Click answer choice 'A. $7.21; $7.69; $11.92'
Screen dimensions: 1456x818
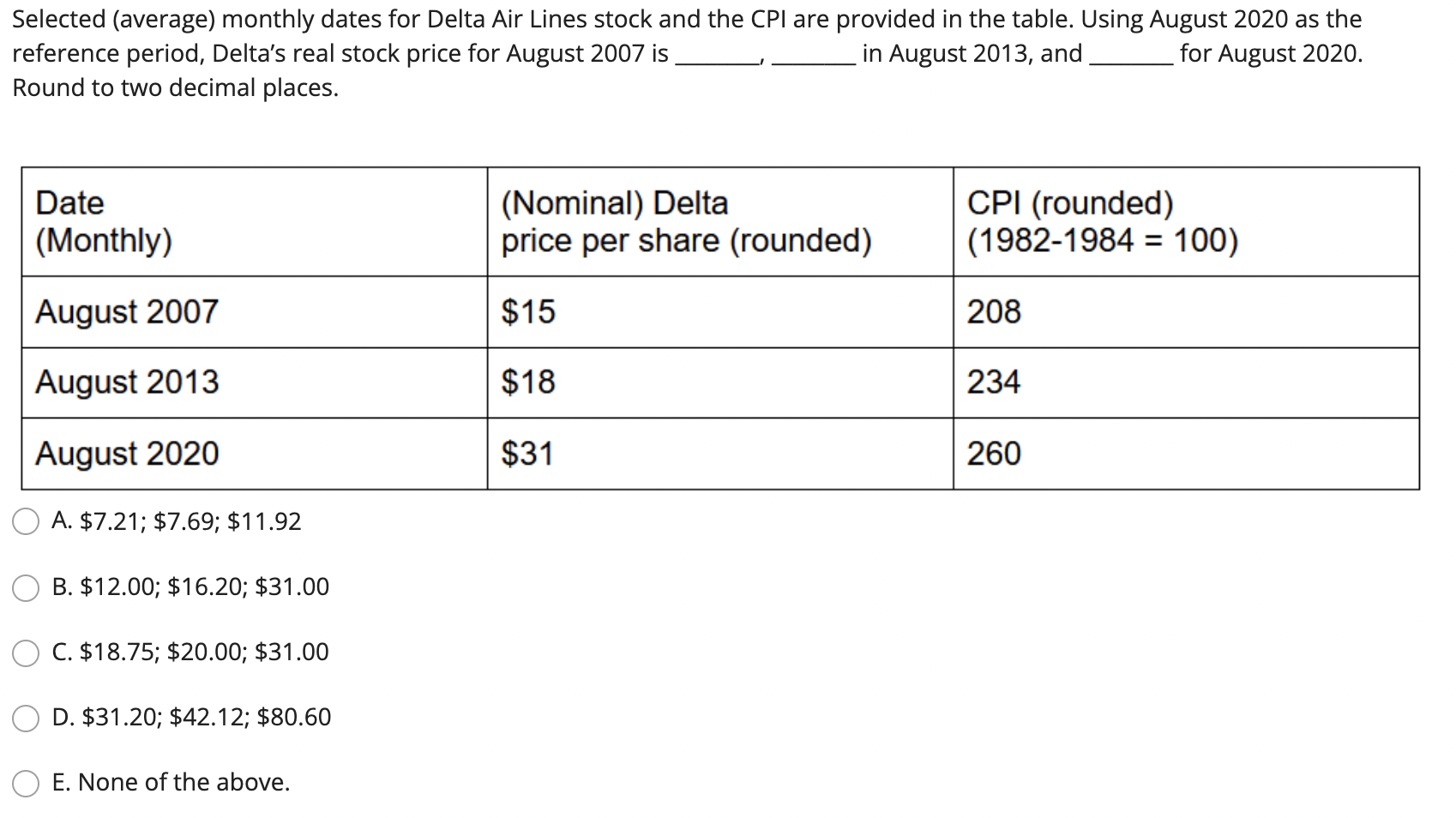(x=176, y=520)
